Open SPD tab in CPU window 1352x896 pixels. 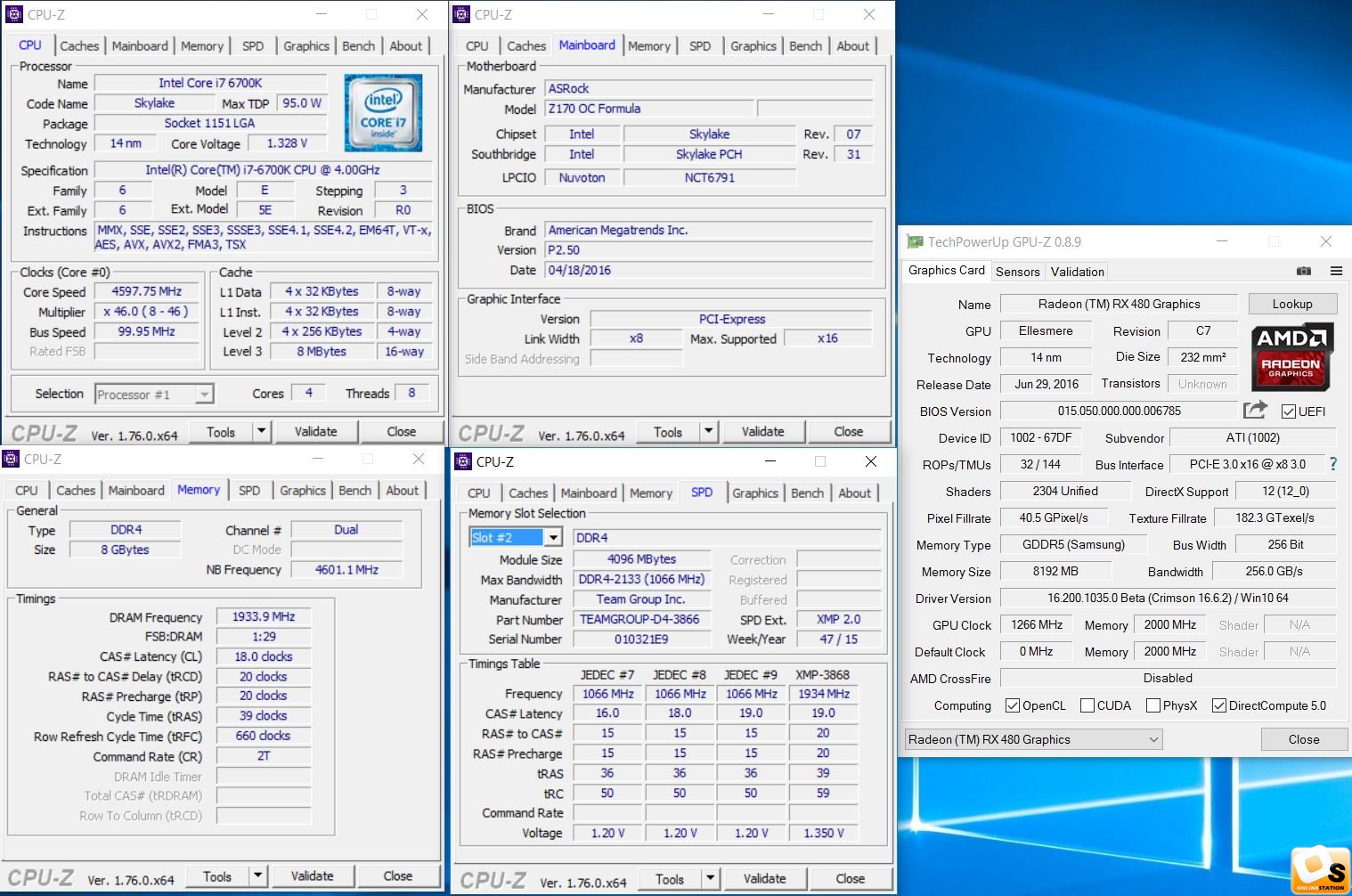tap(253, 46)
